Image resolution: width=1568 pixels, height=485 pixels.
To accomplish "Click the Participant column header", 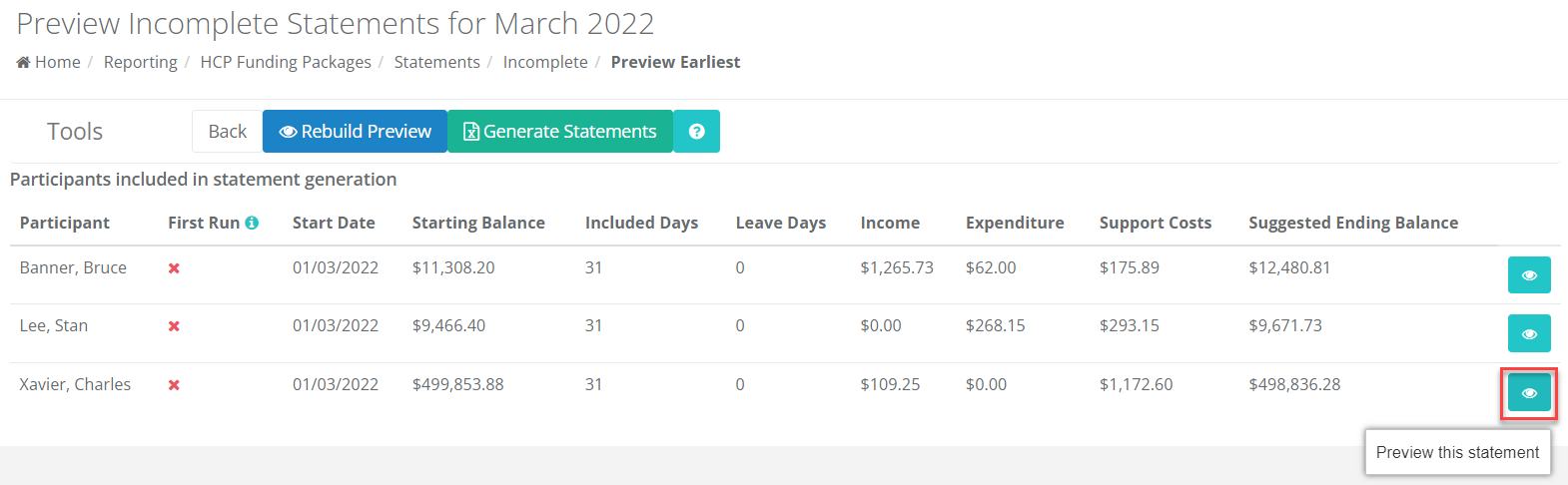I will (65, 223).
